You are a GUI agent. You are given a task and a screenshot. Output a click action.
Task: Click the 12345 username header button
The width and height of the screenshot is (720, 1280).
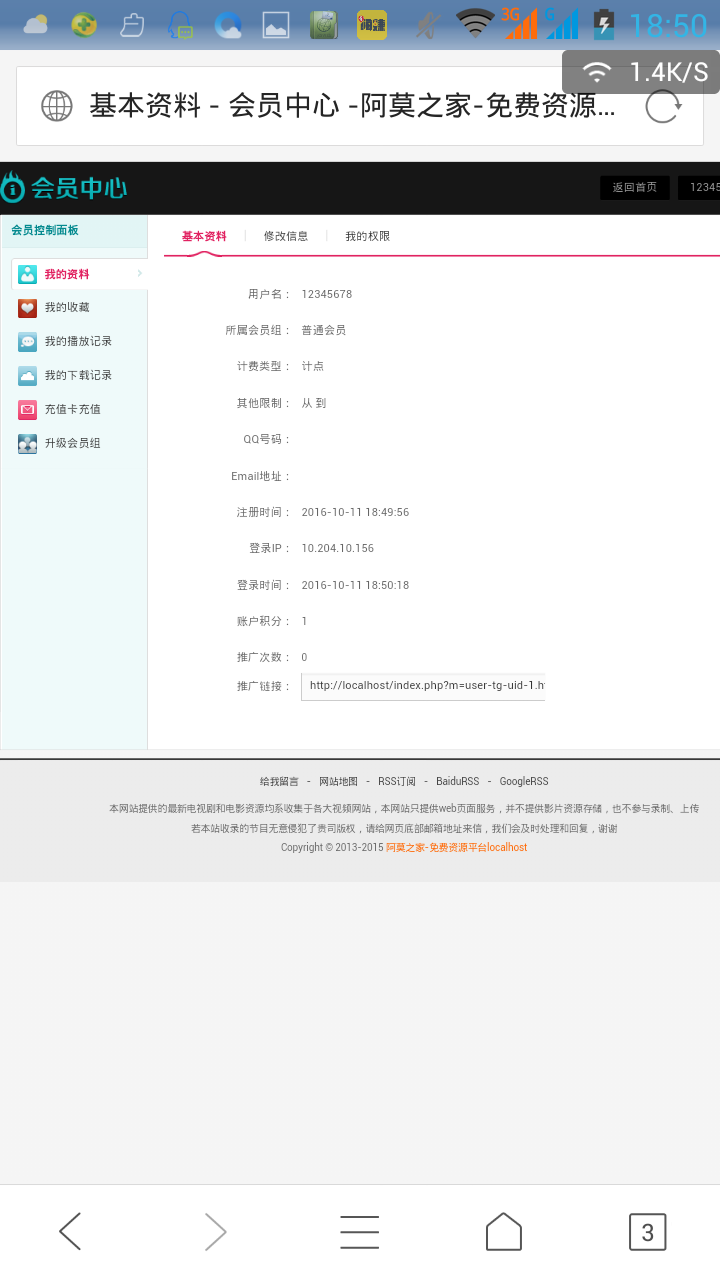click(x=699, y=187)
